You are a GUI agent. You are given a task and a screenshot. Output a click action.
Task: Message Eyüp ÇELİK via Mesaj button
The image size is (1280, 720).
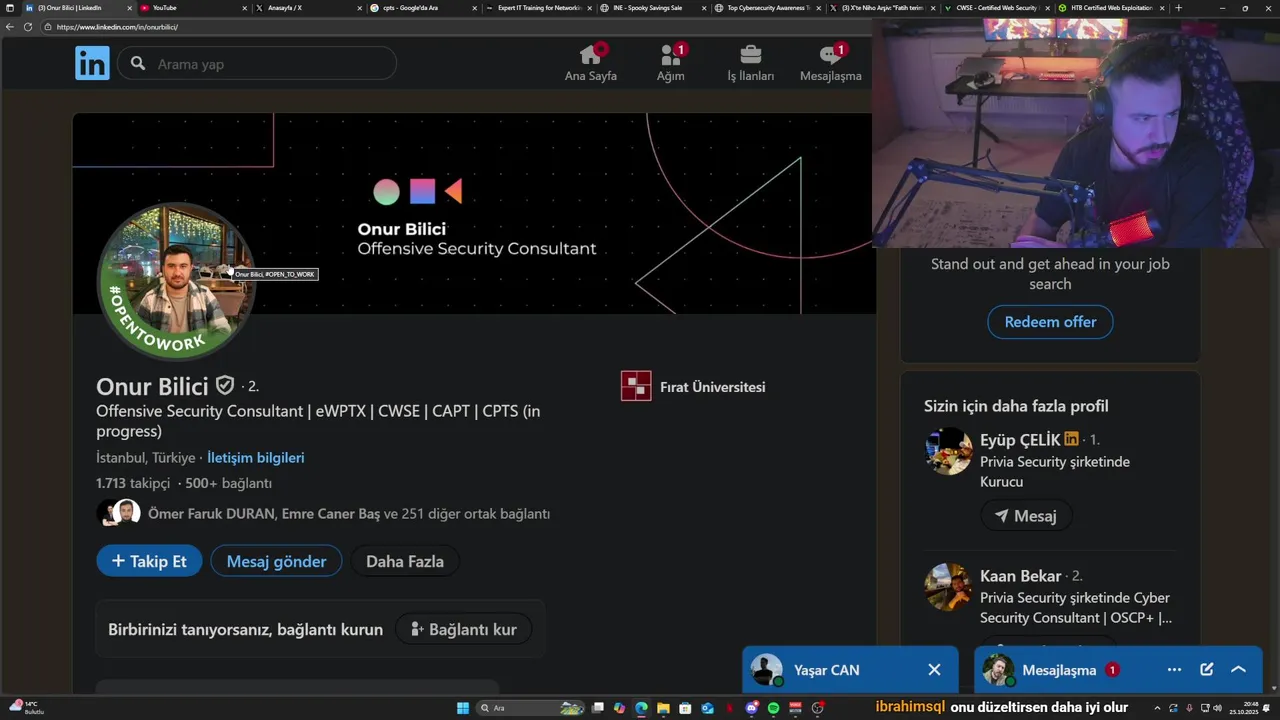(1026, 516)
